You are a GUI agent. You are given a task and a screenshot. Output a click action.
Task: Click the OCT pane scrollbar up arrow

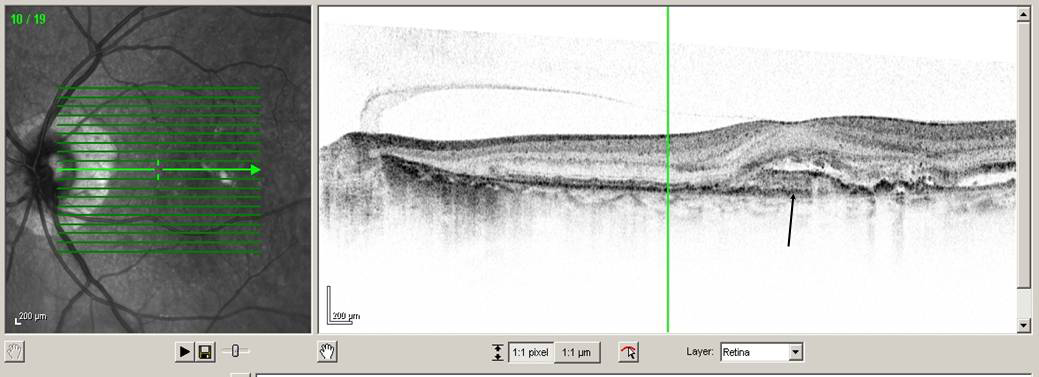tap(1024, 14)
